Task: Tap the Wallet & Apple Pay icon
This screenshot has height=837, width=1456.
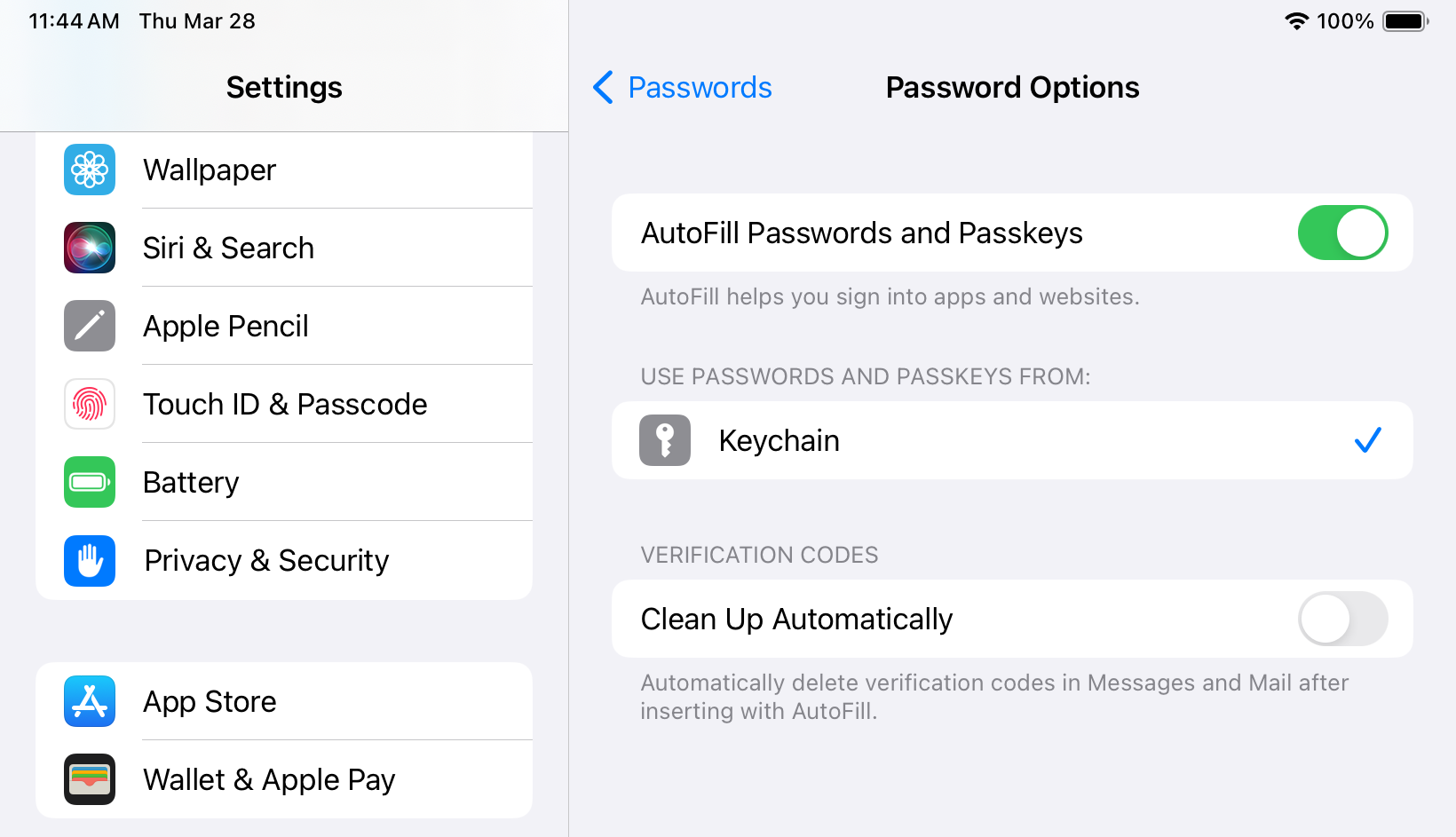Action: pyautogui.click(x=90, y=779)
